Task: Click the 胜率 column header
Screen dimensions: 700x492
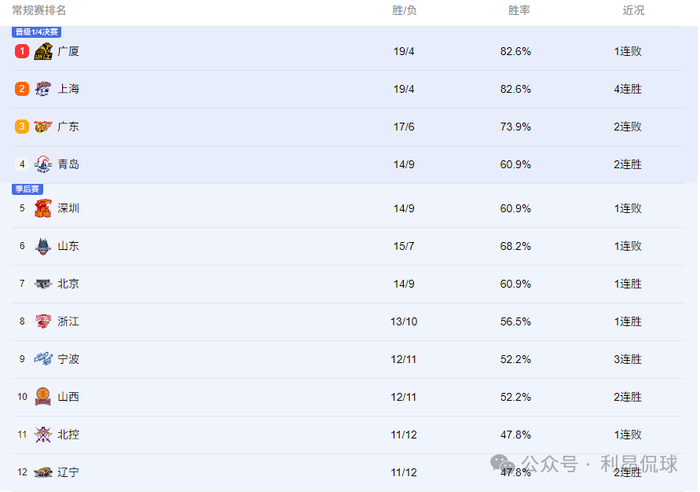Action: pos(518,10)
